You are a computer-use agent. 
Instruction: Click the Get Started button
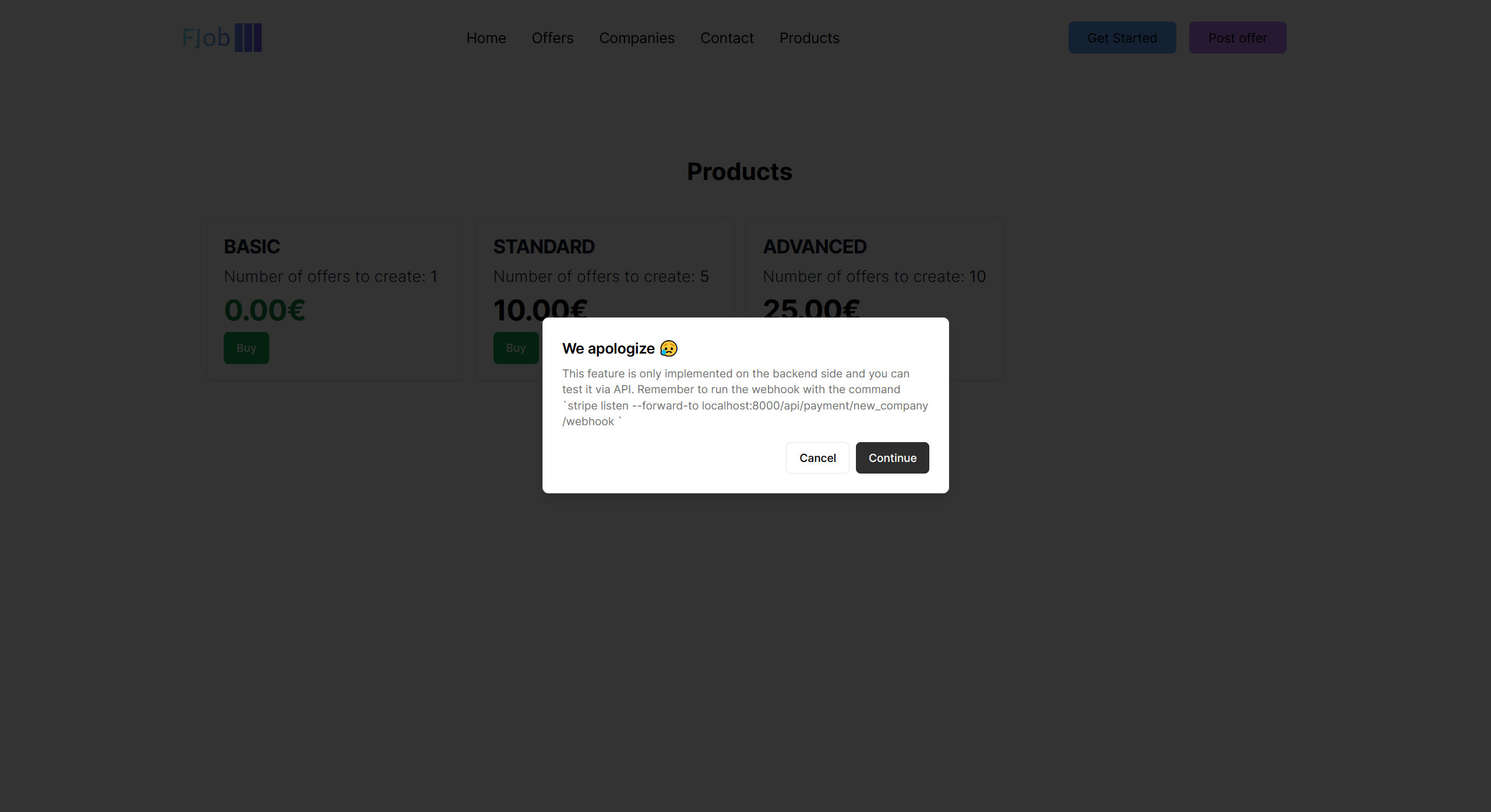(x=1122, y=38)
